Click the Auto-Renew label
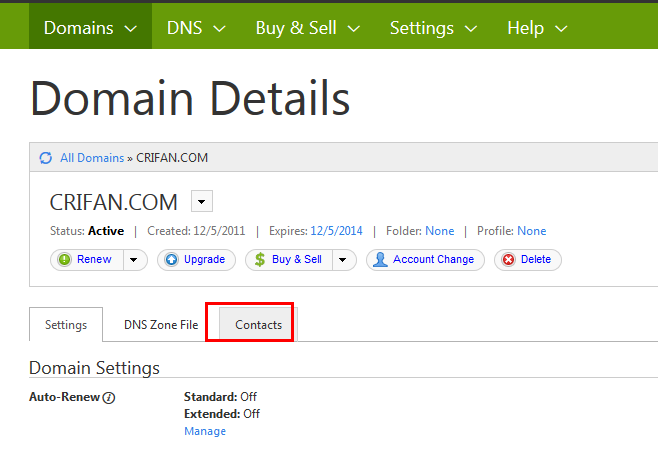This screenshot has width=658, height=449. tap(64, 397)
